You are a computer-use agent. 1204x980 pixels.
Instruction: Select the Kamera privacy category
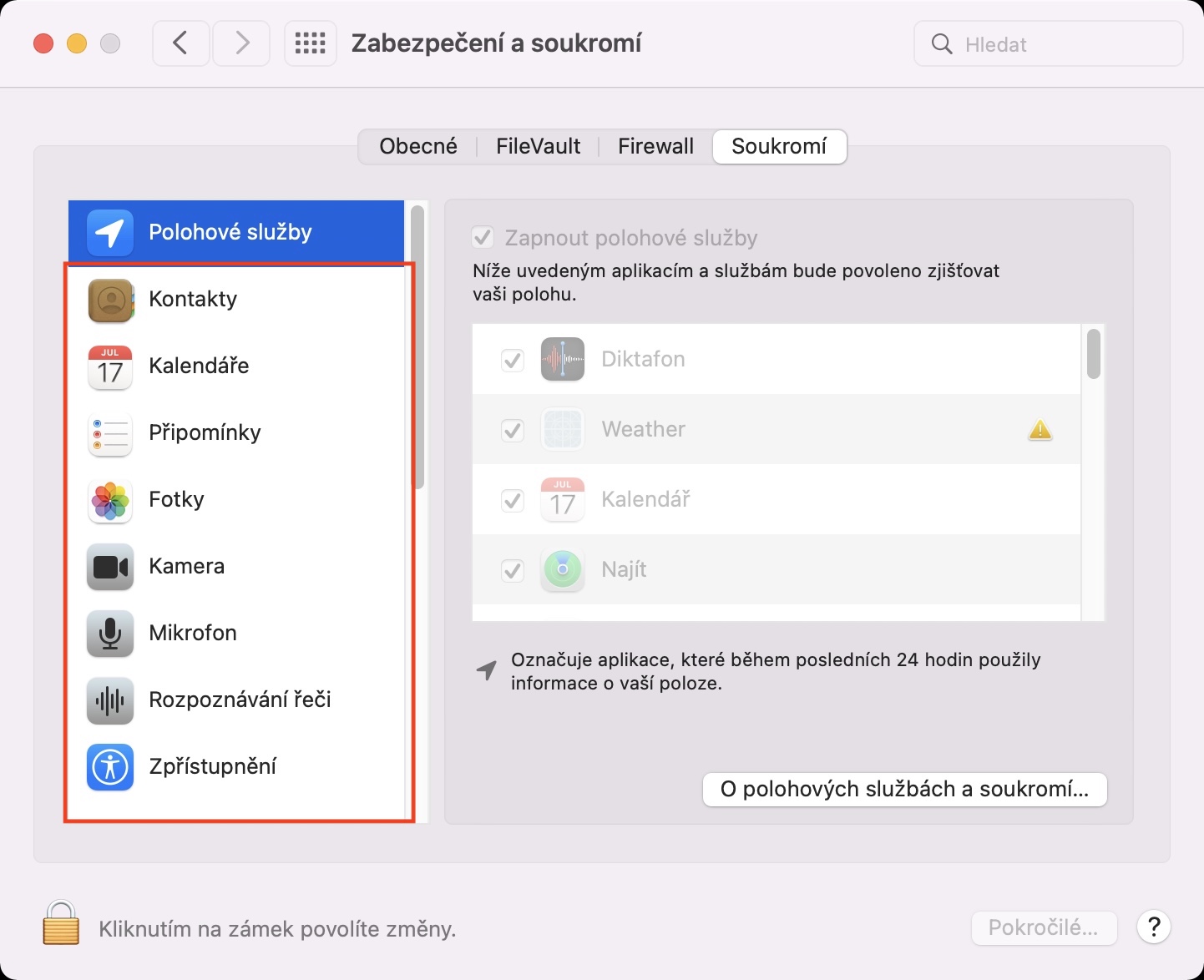186,566
